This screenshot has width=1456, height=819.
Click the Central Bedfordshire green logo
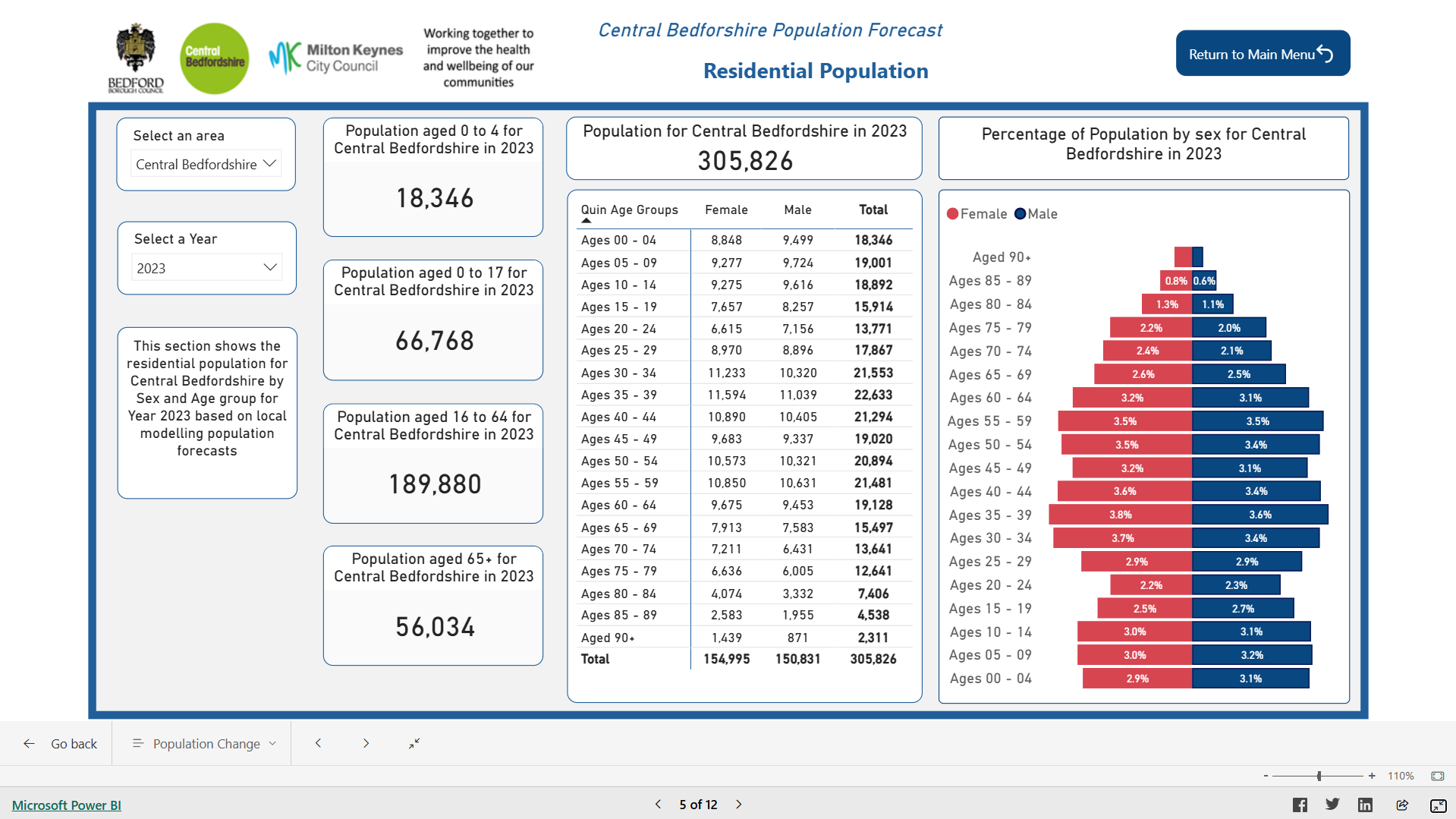click(215, 58)
